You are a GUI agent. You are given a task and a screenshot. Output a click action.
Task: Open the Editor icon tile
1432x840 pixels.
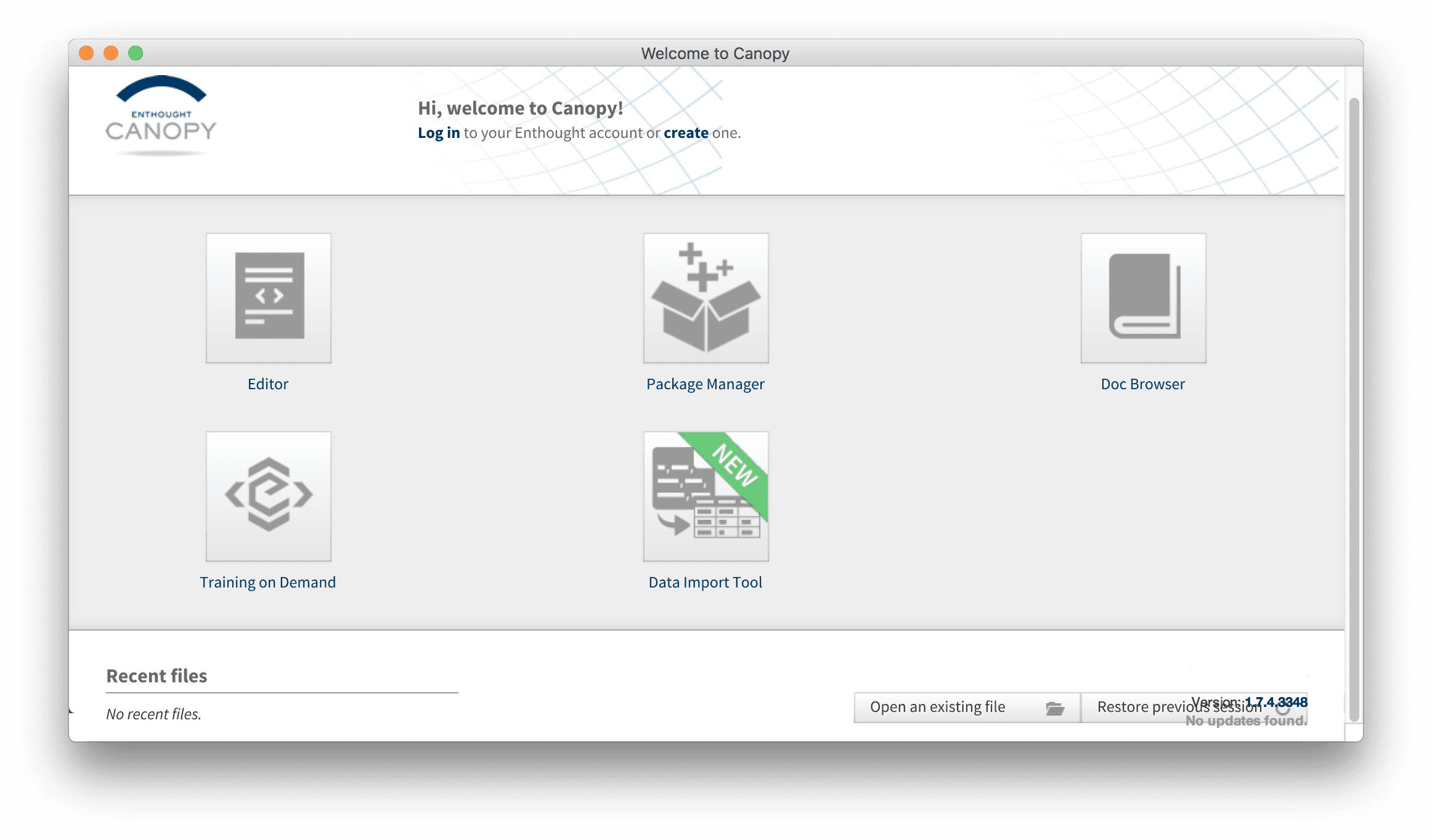[x=268, y=298]
